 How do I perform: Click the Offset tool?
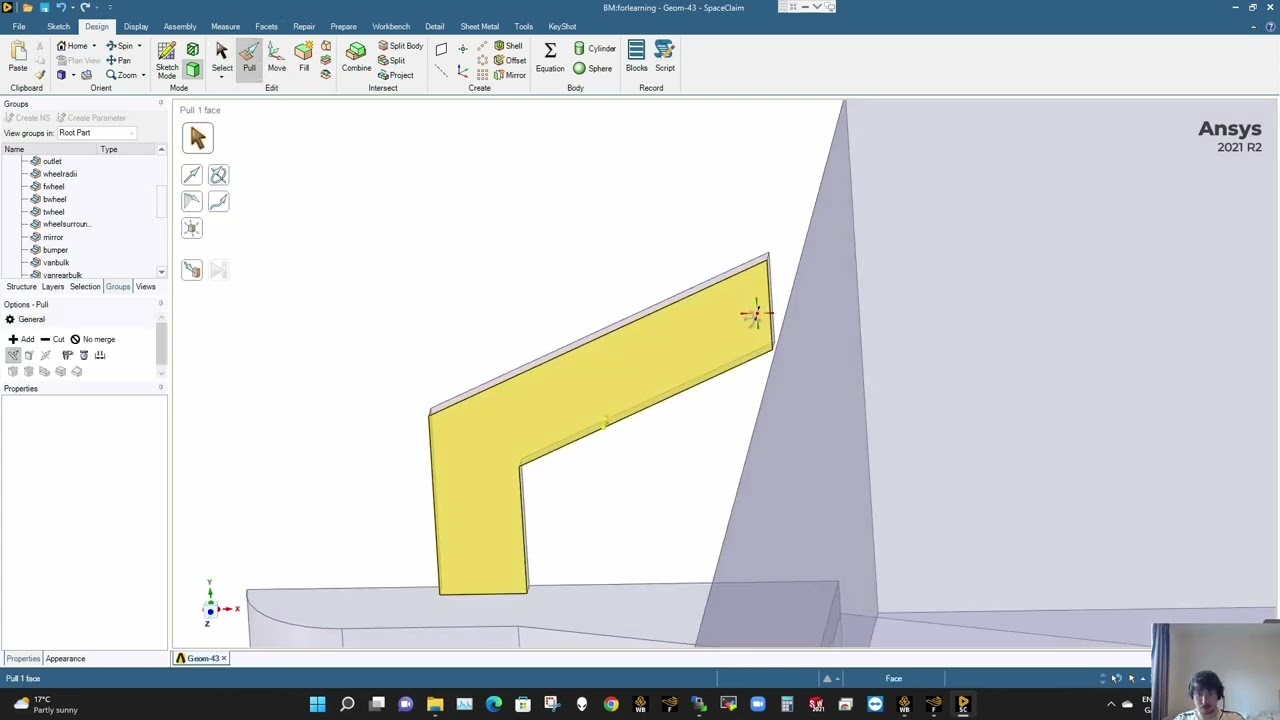[510, 60]
